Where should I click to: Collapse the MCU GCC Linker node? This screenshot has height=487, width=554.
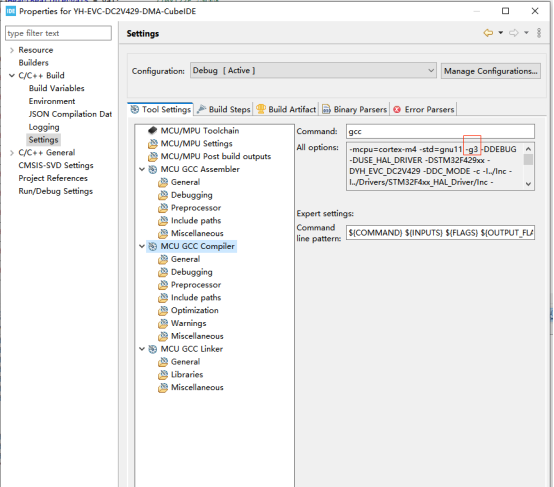tap(142, 349)
